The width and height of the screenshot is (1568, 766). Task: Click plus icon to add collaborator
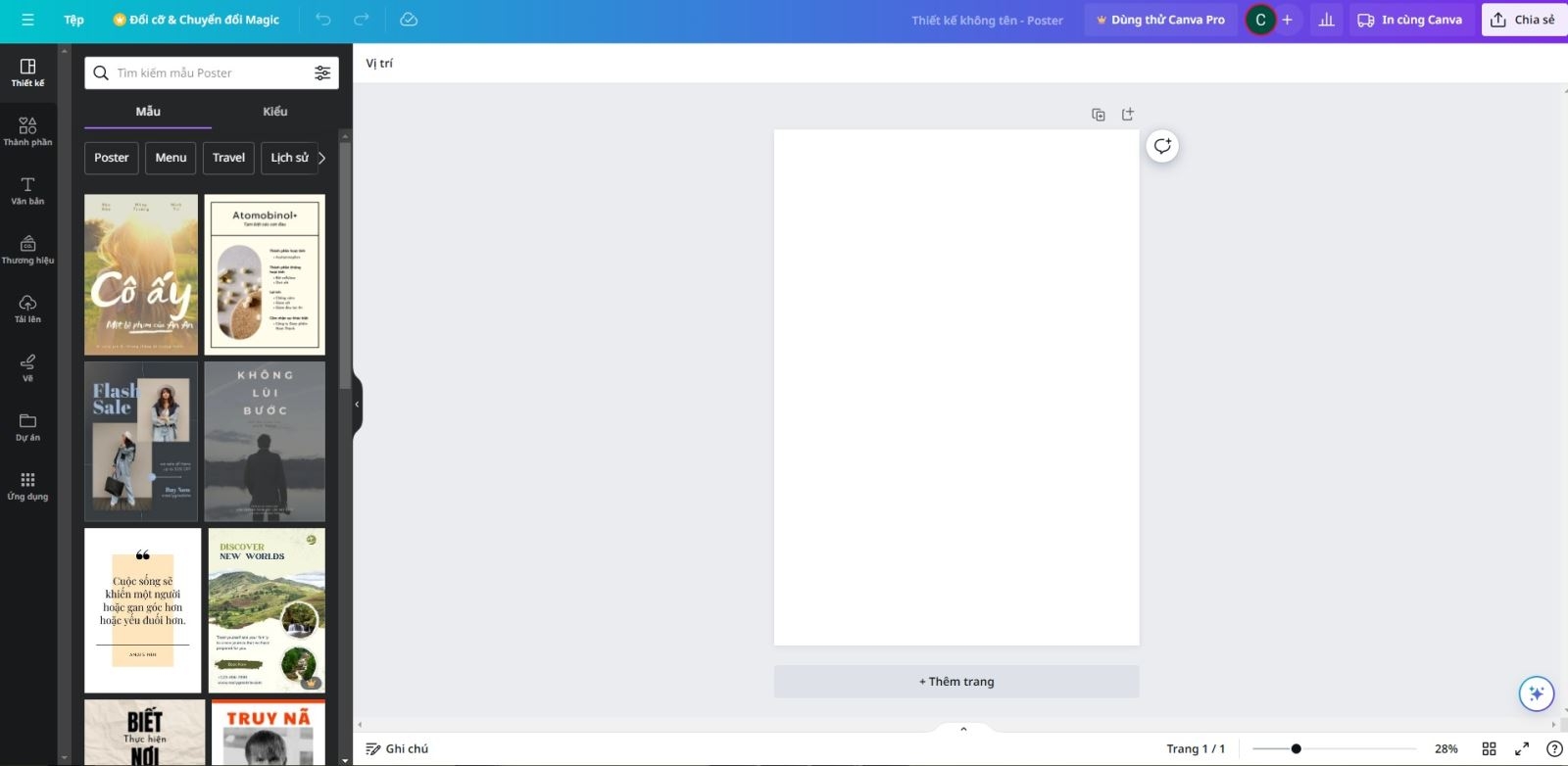click(x=1287, y=20)
